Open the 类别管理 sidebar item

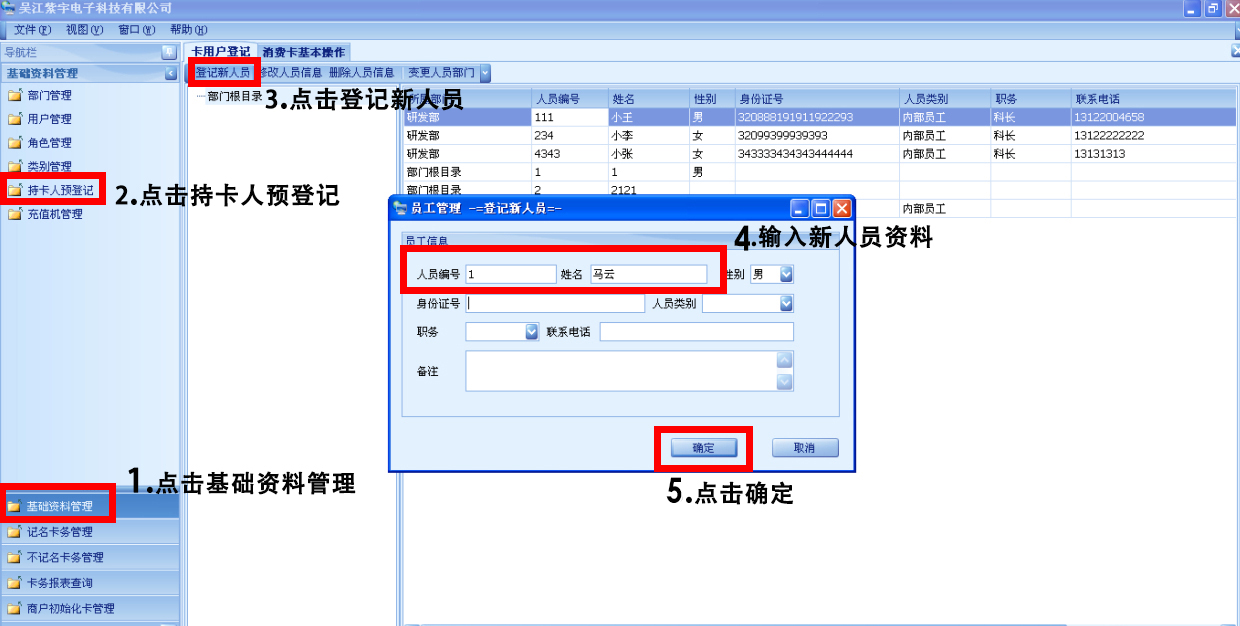(49, 167)
